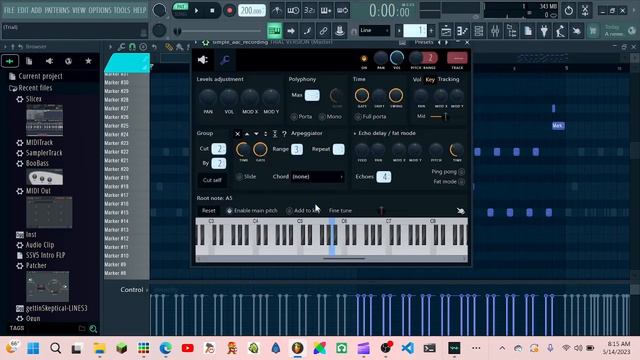Click pattern selector plus button

coord(431,31)
